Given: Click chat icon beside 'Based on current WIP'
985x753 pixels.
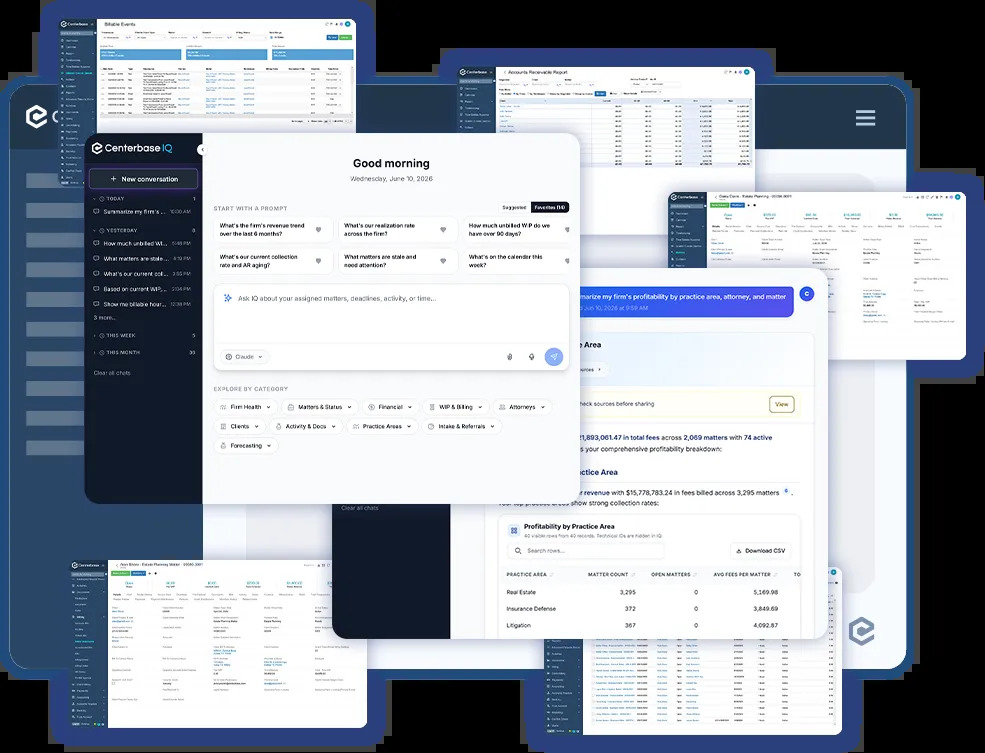Looking at the screenshot, I should [x=96, y=289].
